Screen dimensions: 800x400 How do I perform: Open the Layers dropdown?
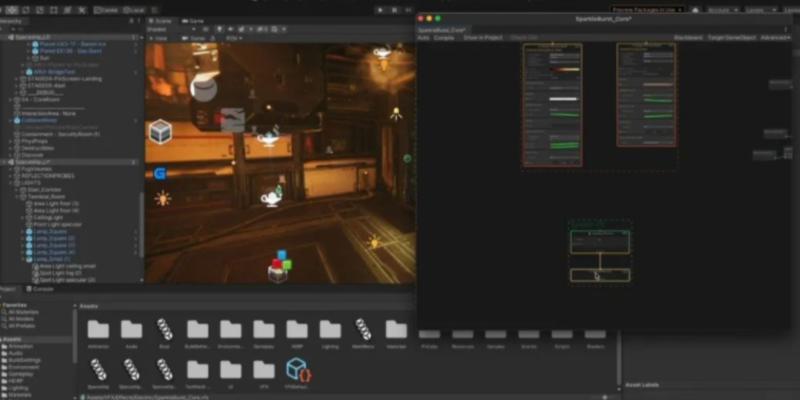click(x=761, y=10)
